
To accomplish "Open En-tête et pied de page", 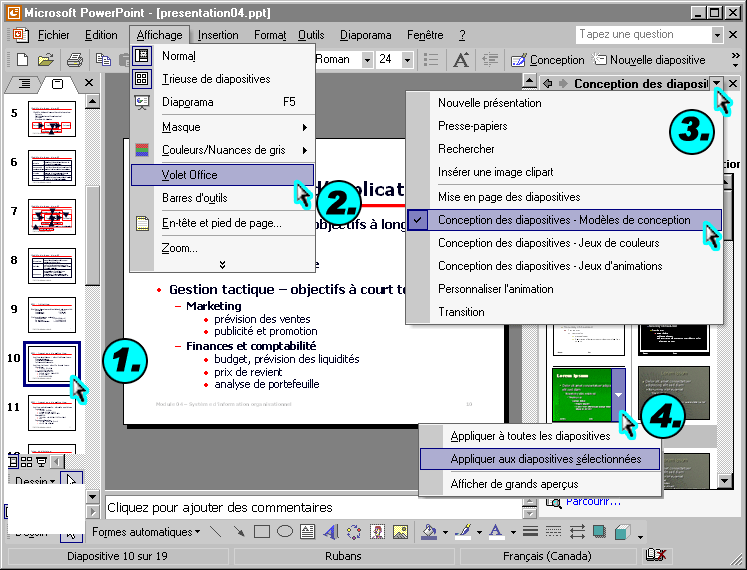I will pos(222,223).
